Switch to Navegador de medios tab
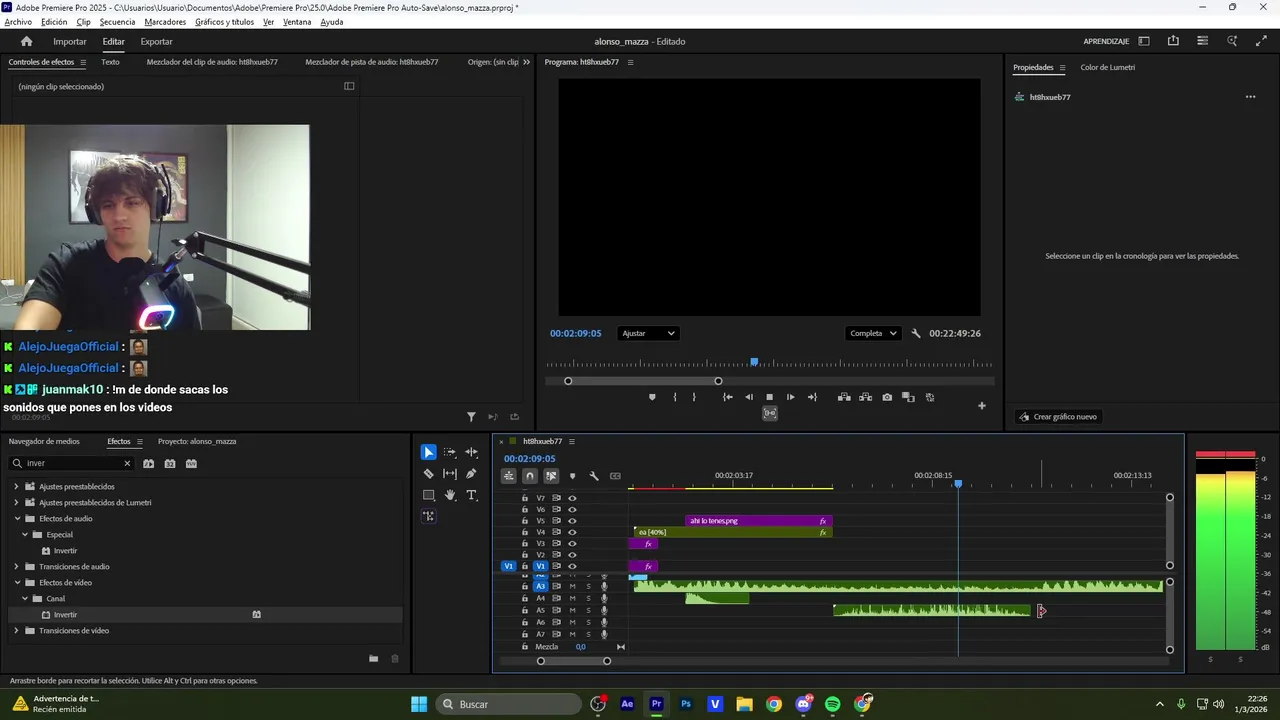This screenshot has width=1280, height=720. [x=44, y=442]
